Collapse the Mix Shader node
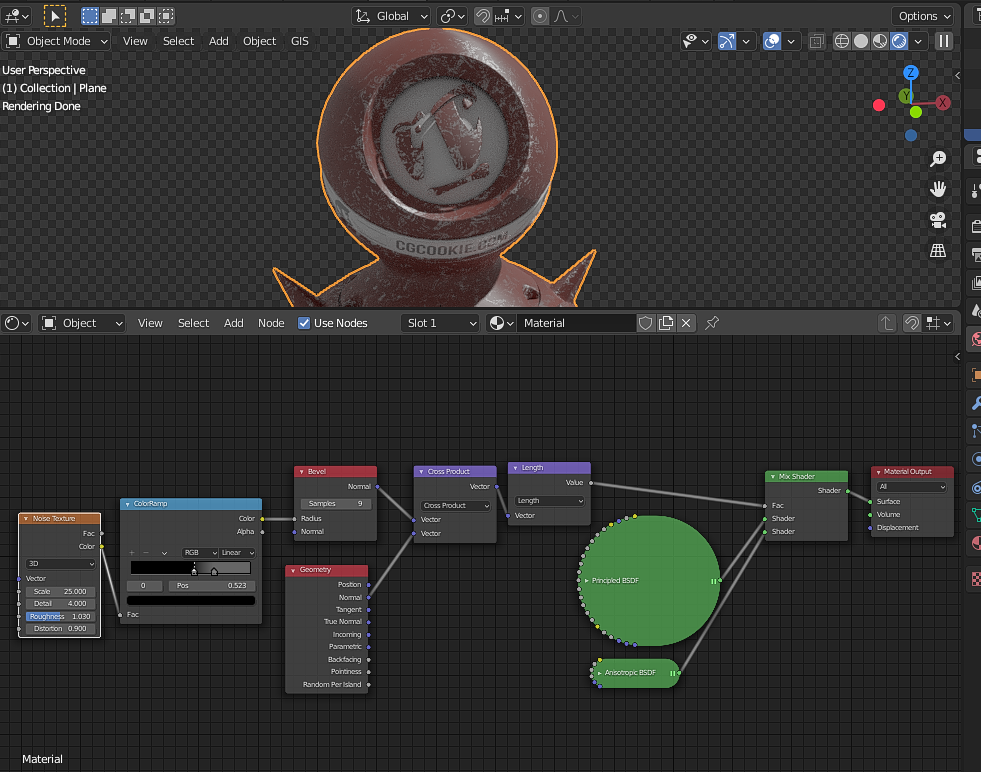Image resolution: width=981 pixels, height=772 pixels. coord(773,477)
